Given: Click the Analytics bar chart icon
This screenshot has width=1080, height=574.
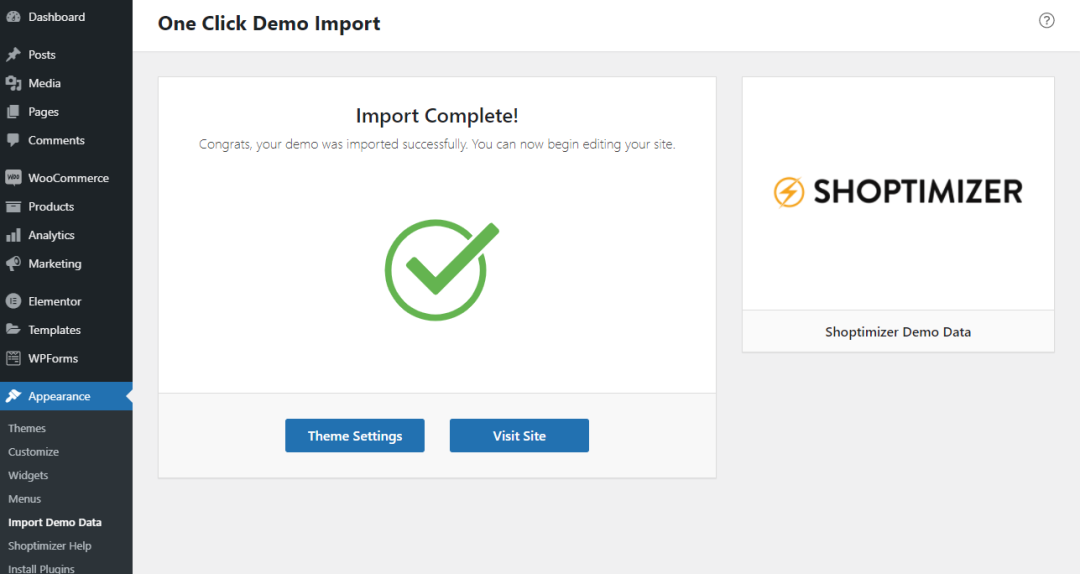Looking at the screenshot, I should pos(13,236).
